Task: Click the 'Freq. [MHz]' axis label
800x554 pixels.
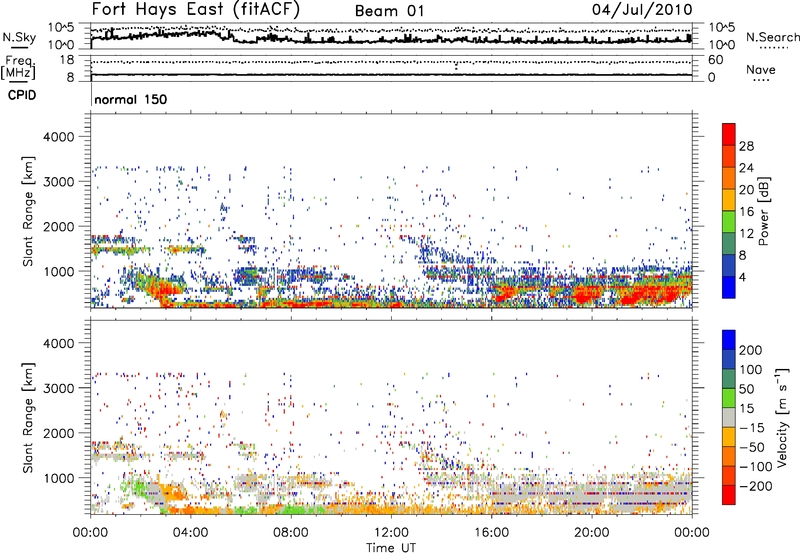Action: click(18, 68)
